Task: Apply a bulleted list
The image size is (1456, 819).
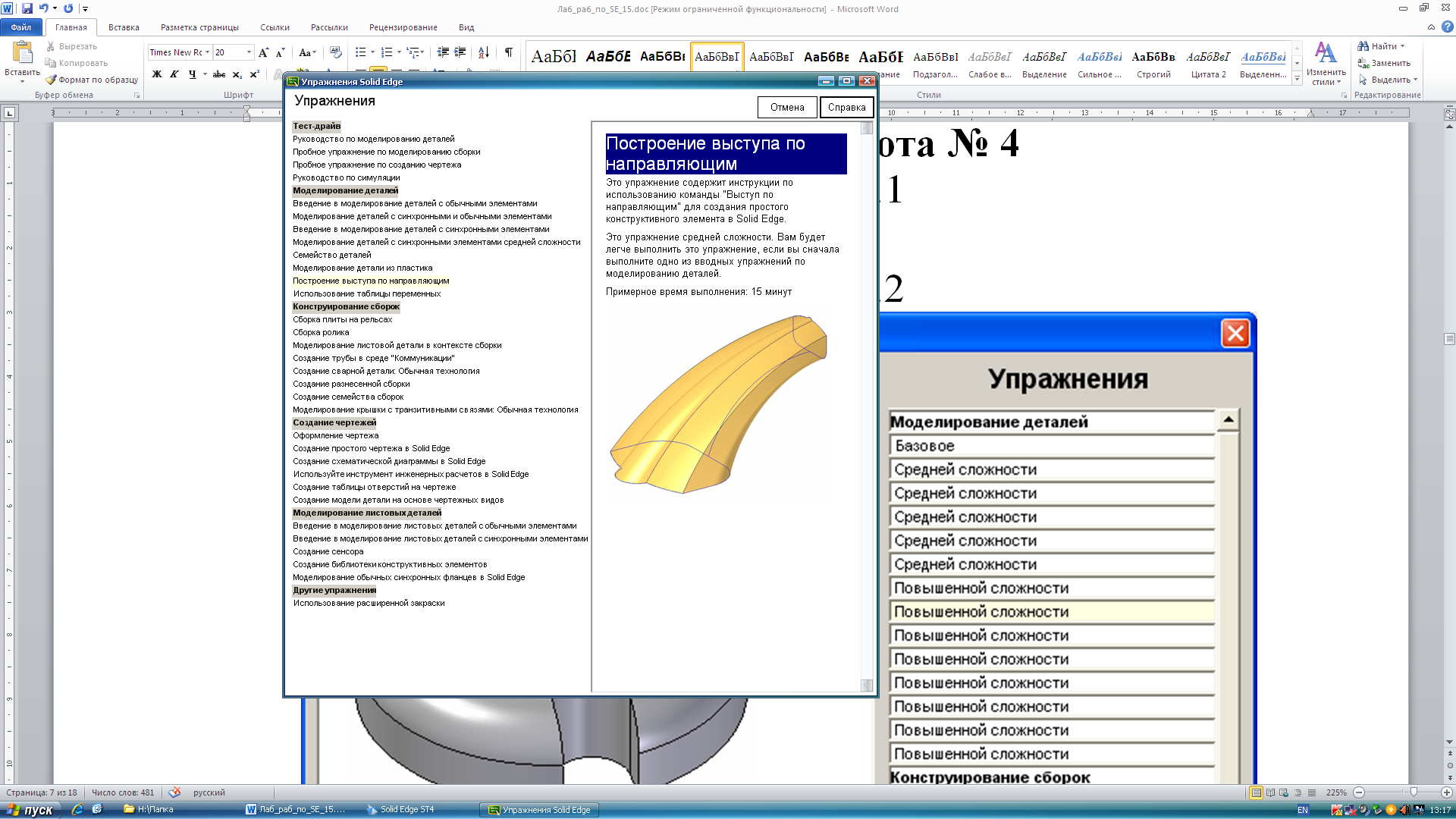Action: [x=360, y=52]
